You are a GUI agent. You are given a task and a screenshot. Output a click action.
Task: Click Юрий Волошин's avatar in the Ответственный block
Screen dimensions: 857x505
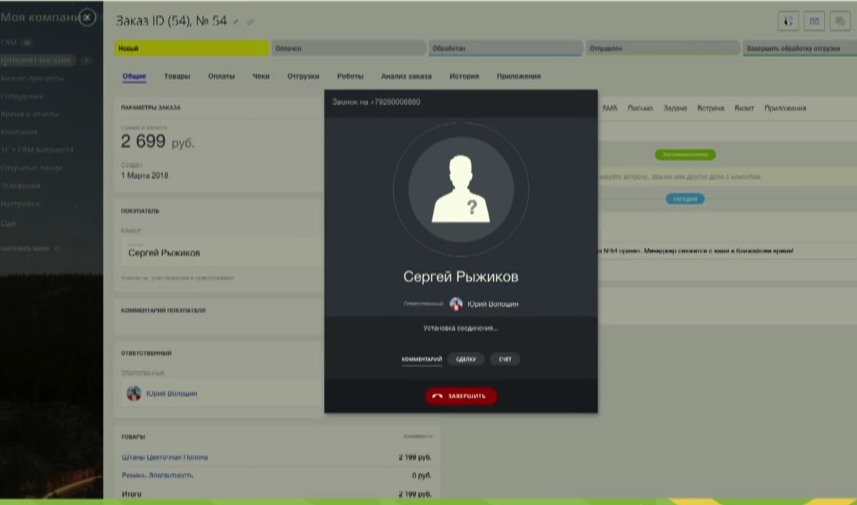point(134,393)
